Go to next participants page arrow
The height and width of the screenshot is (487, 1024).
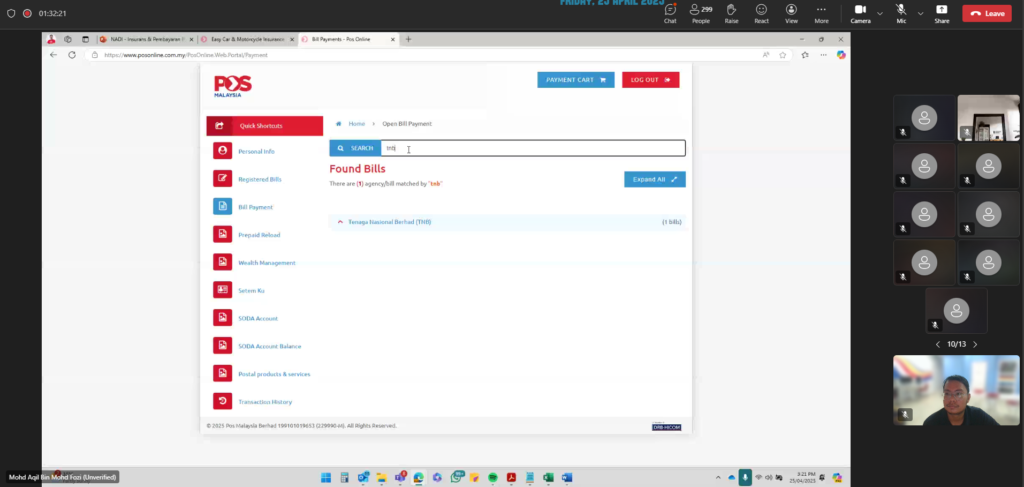click(x=975, y=344)
